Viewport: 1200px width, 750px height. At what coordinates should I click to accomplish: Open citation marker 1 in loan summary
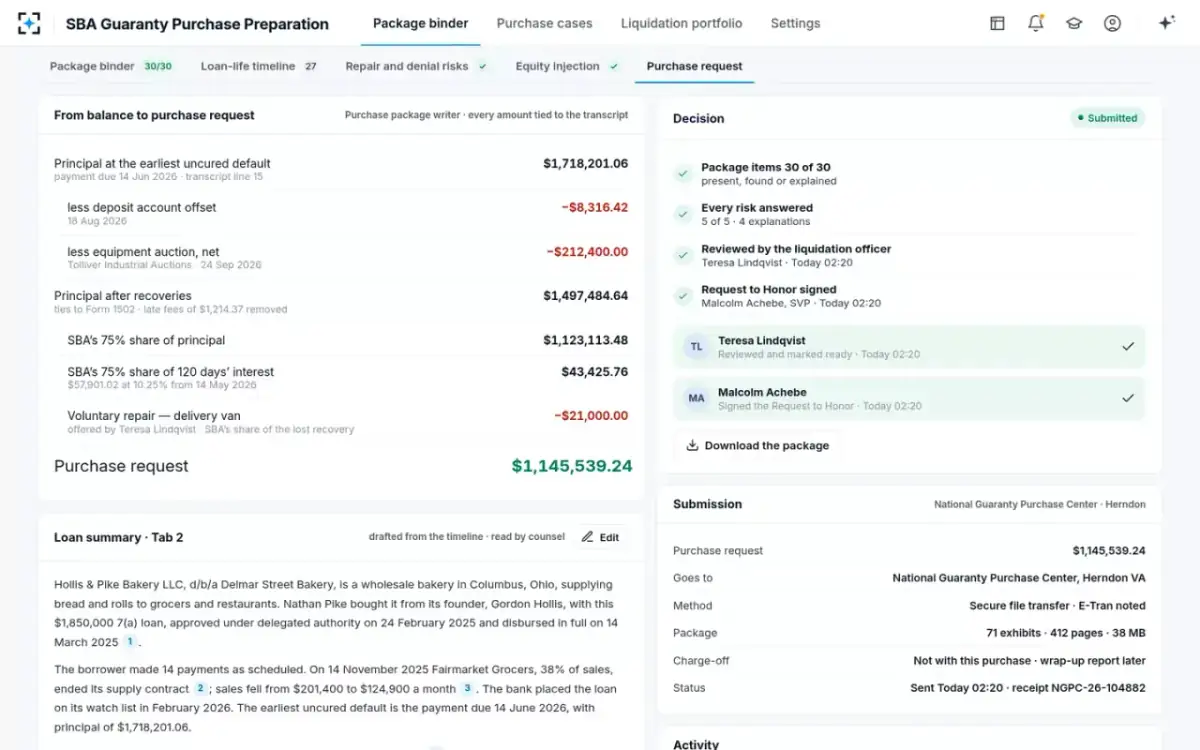(x=130, y=641)
